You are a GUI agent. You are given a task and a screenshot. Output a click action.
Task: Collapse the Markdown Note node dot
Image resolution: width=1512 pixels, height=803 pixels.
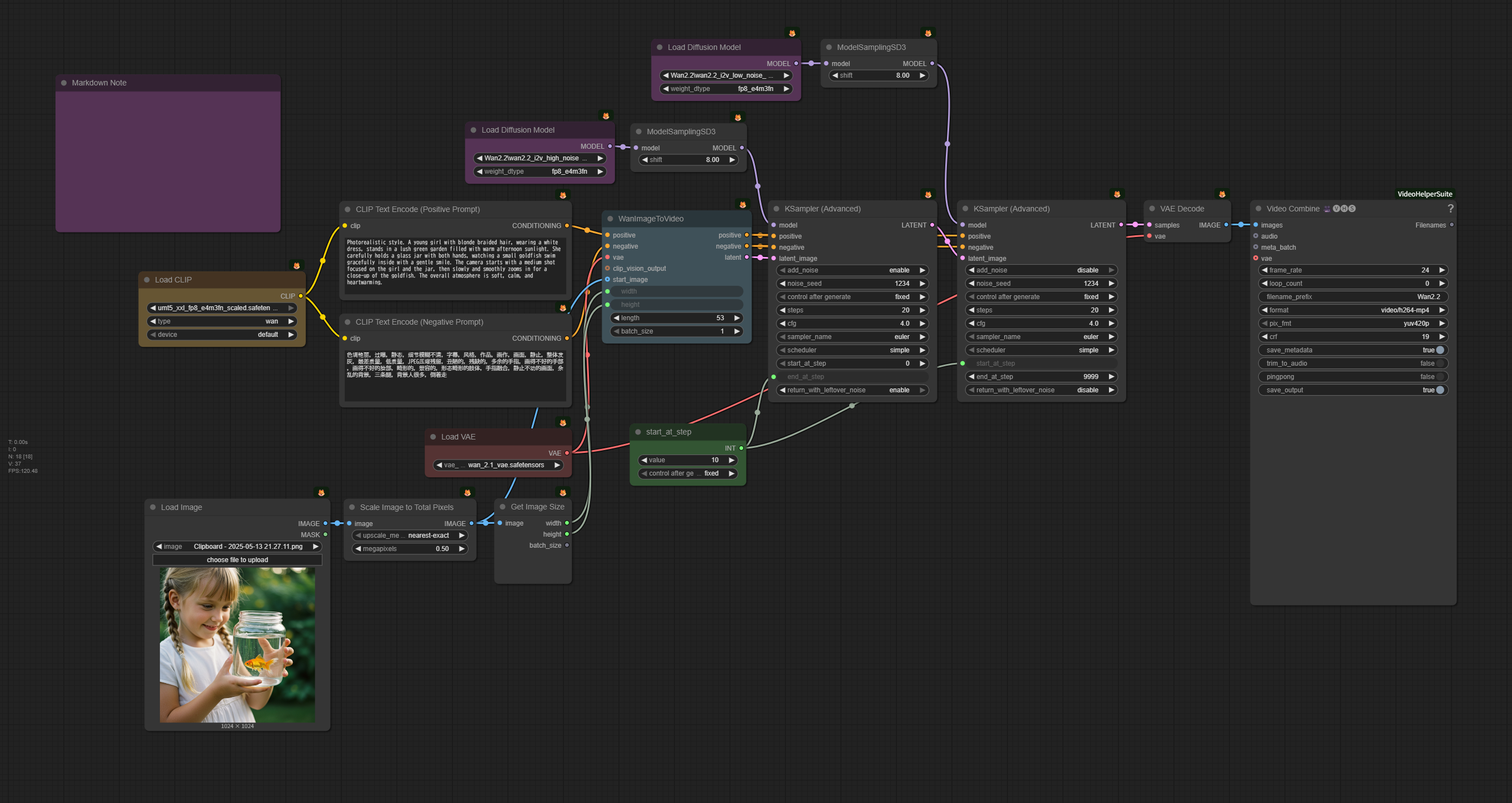click(63, 83)
